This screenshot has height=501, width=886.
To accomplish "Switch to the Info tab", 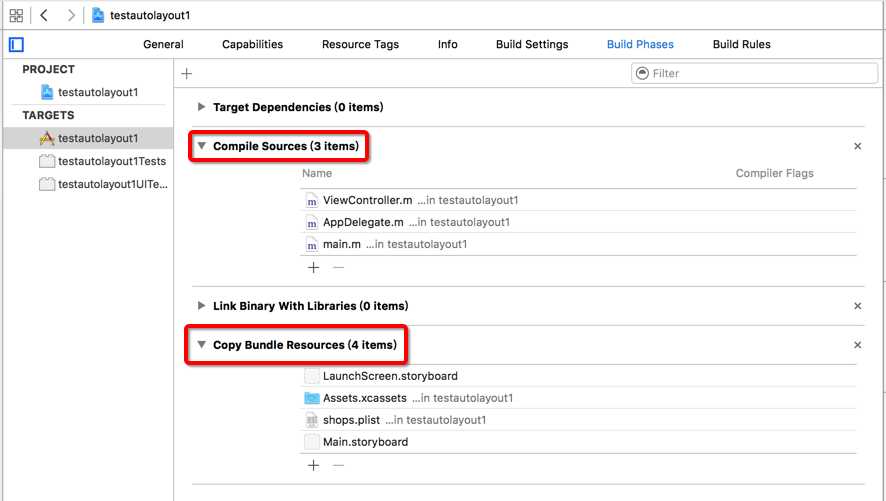I will click(448, 45).
